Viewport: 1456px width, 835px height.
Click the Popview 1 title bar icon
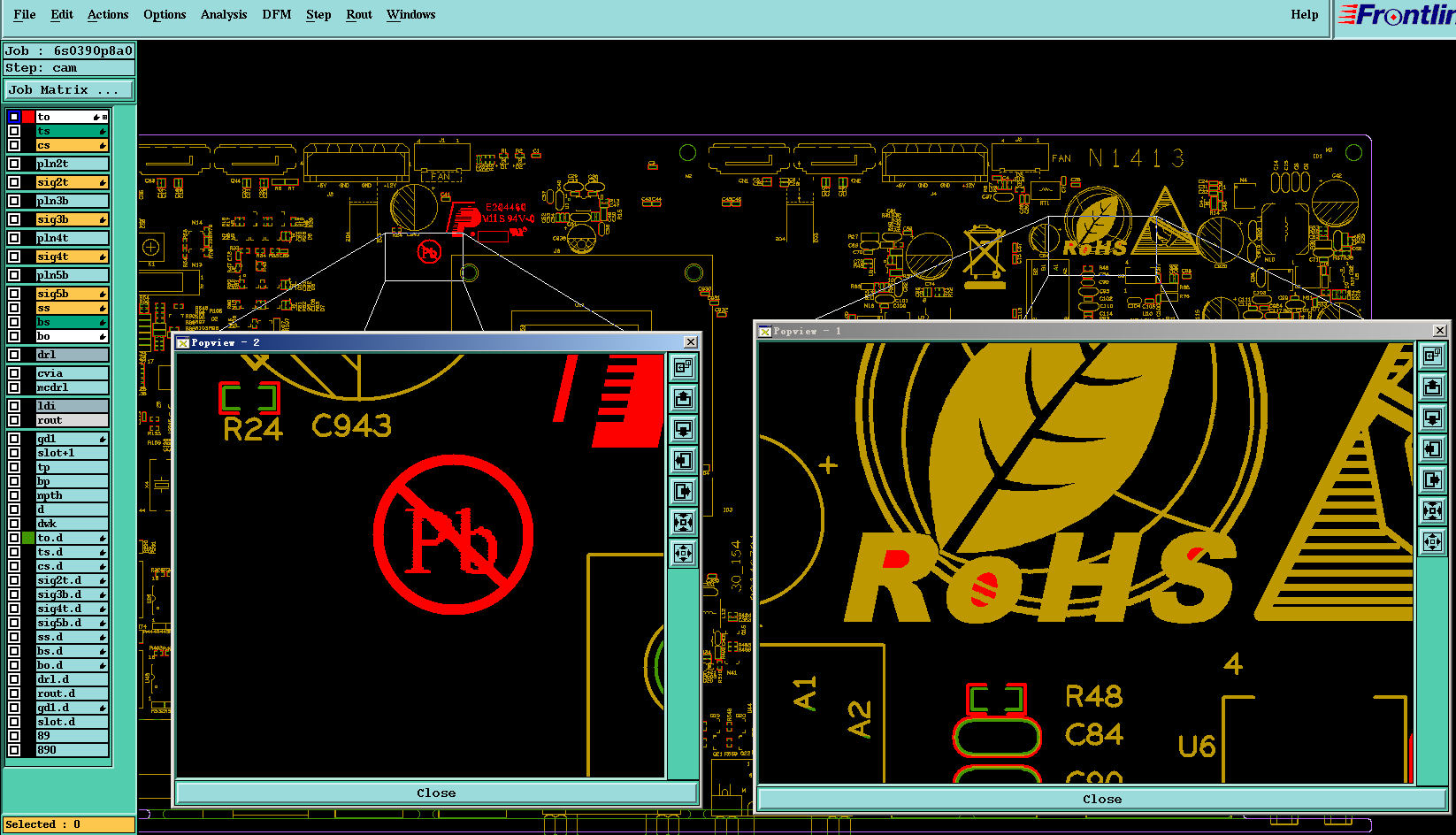coord(765,332)
